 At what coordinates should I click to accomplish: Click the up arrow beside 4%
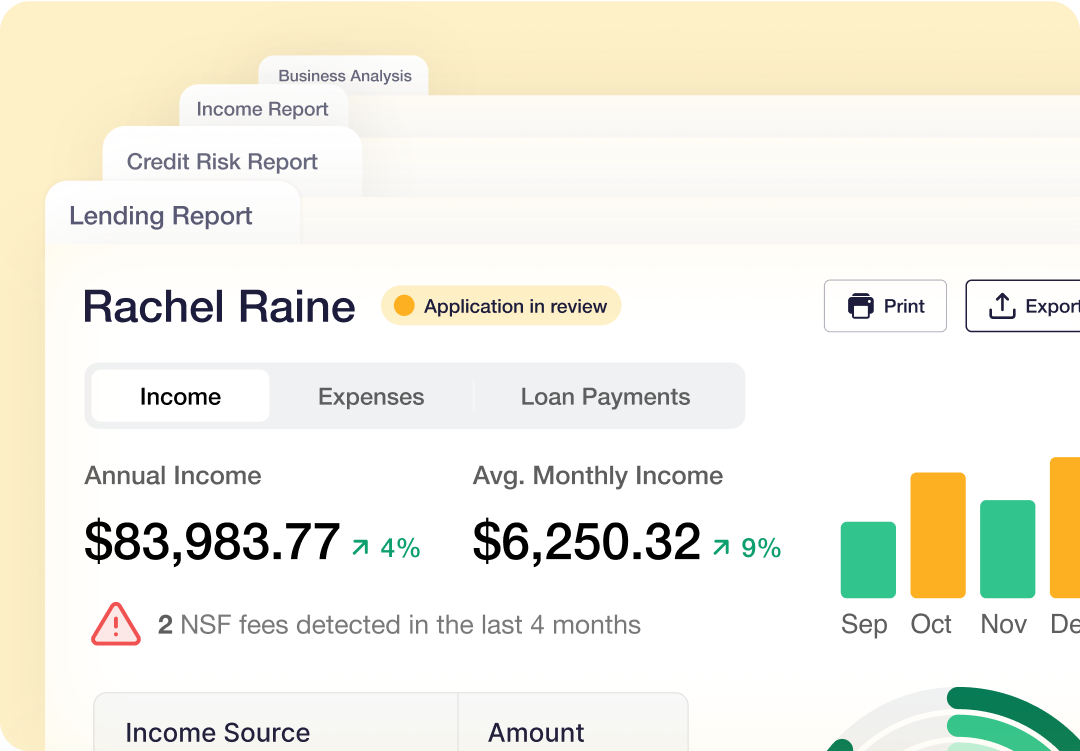tap(360, 548)
